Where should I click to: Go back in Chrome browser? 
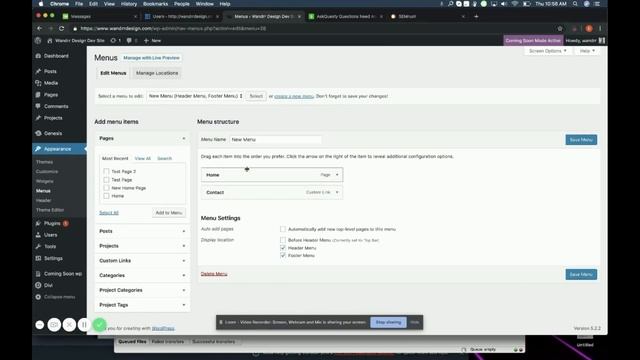(x=39, y=29)
